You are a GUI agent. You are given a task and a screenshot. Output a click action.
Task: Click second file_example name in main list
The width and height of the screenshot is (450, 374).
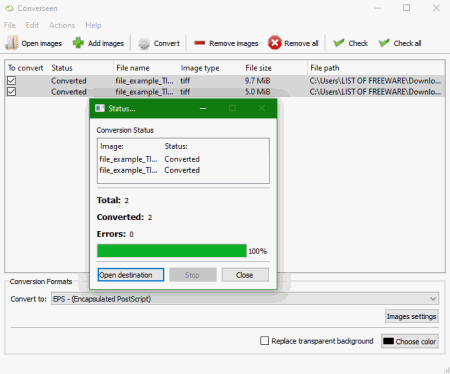click(x=144, y=92)
